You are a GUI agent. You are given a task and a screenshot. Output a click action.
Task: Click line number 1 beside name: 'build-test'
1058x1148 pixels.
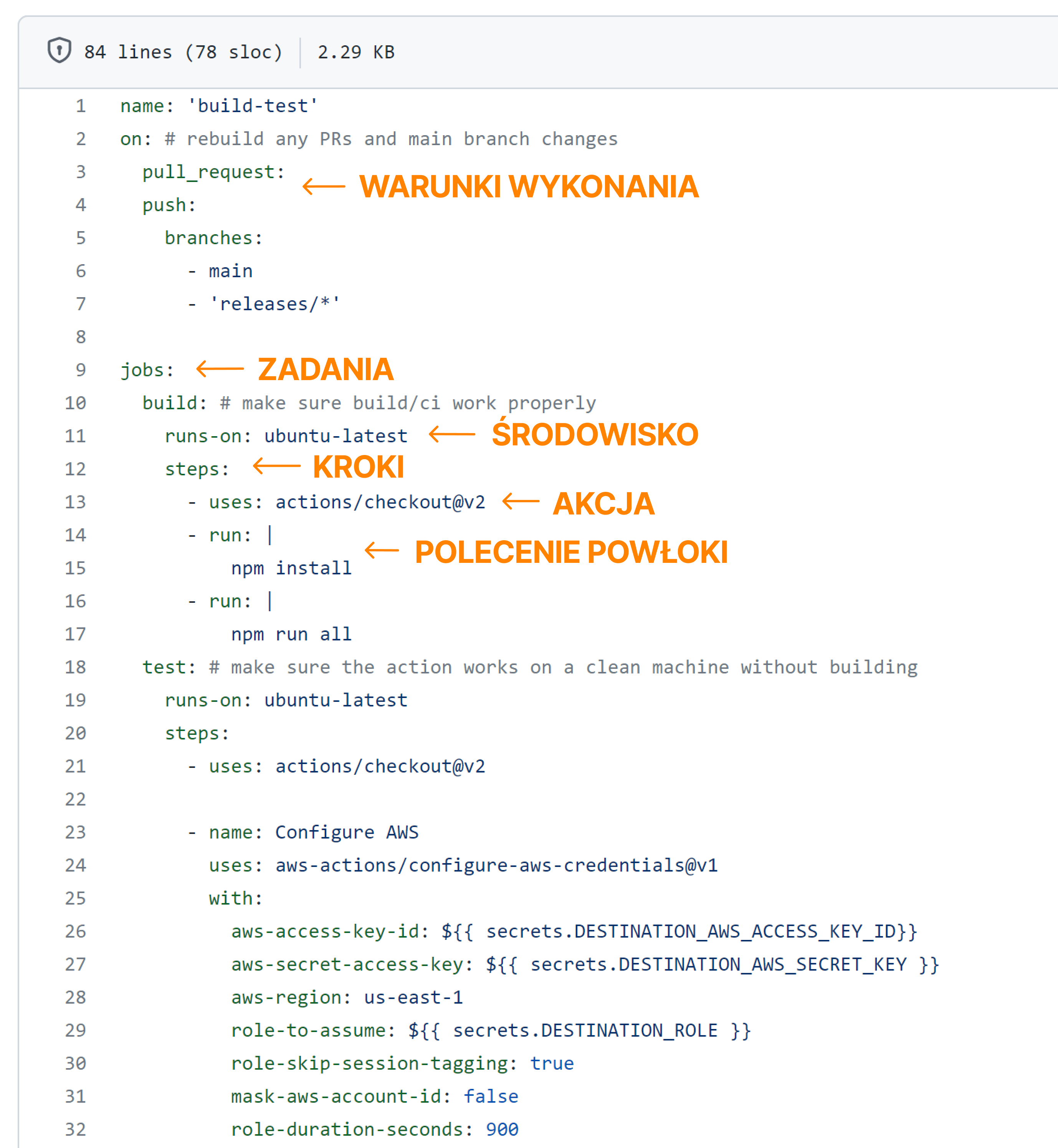[x=80, y=105]
